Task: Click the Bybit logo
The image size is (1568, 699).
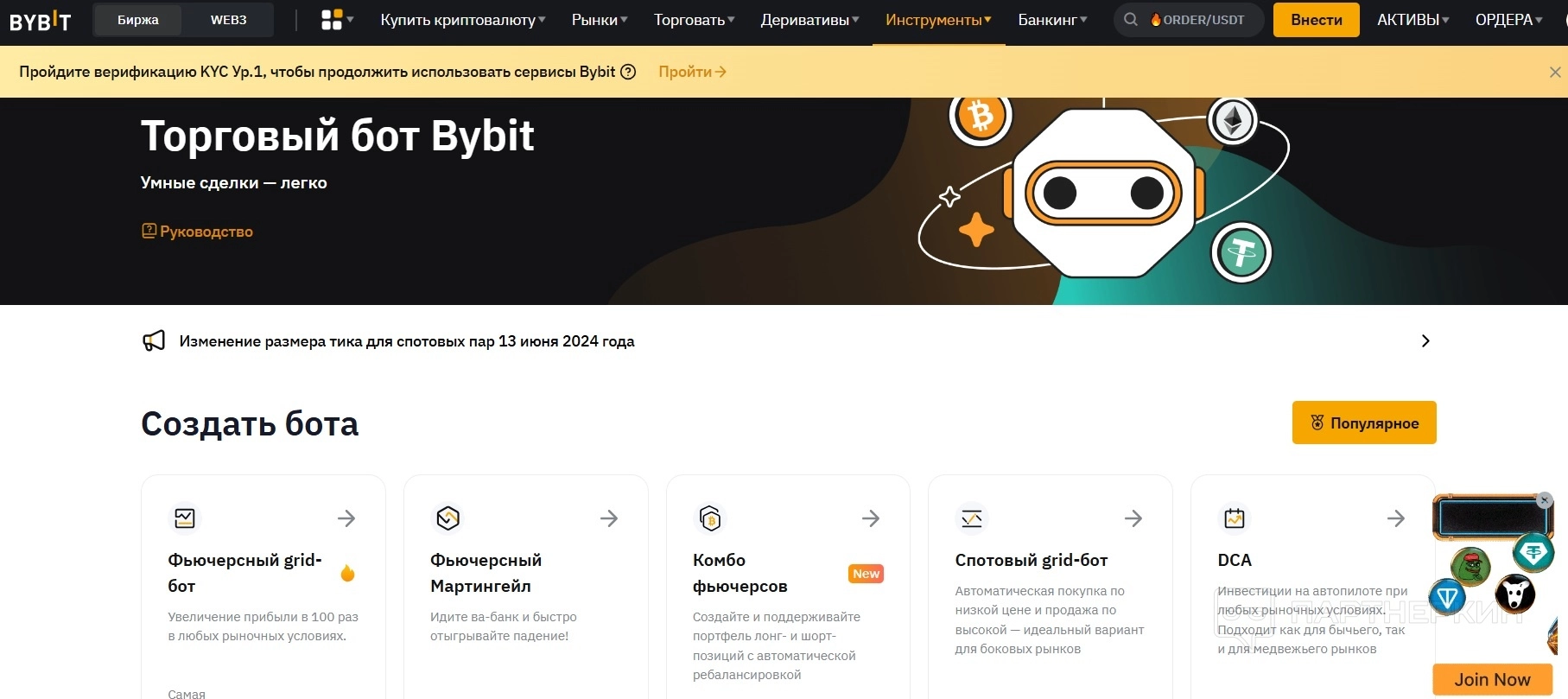Action: (40, 20)
